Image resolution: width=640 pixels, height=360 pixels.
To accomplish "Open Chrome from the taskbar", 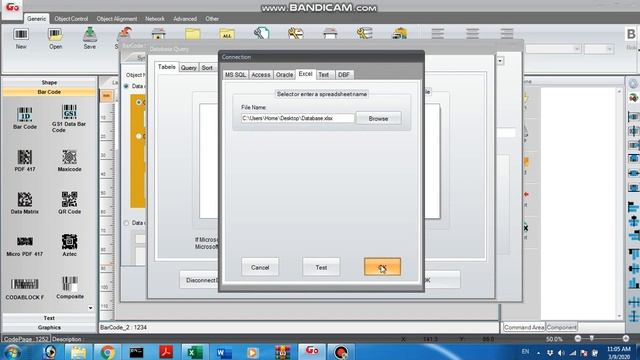I will pos(107,352).
